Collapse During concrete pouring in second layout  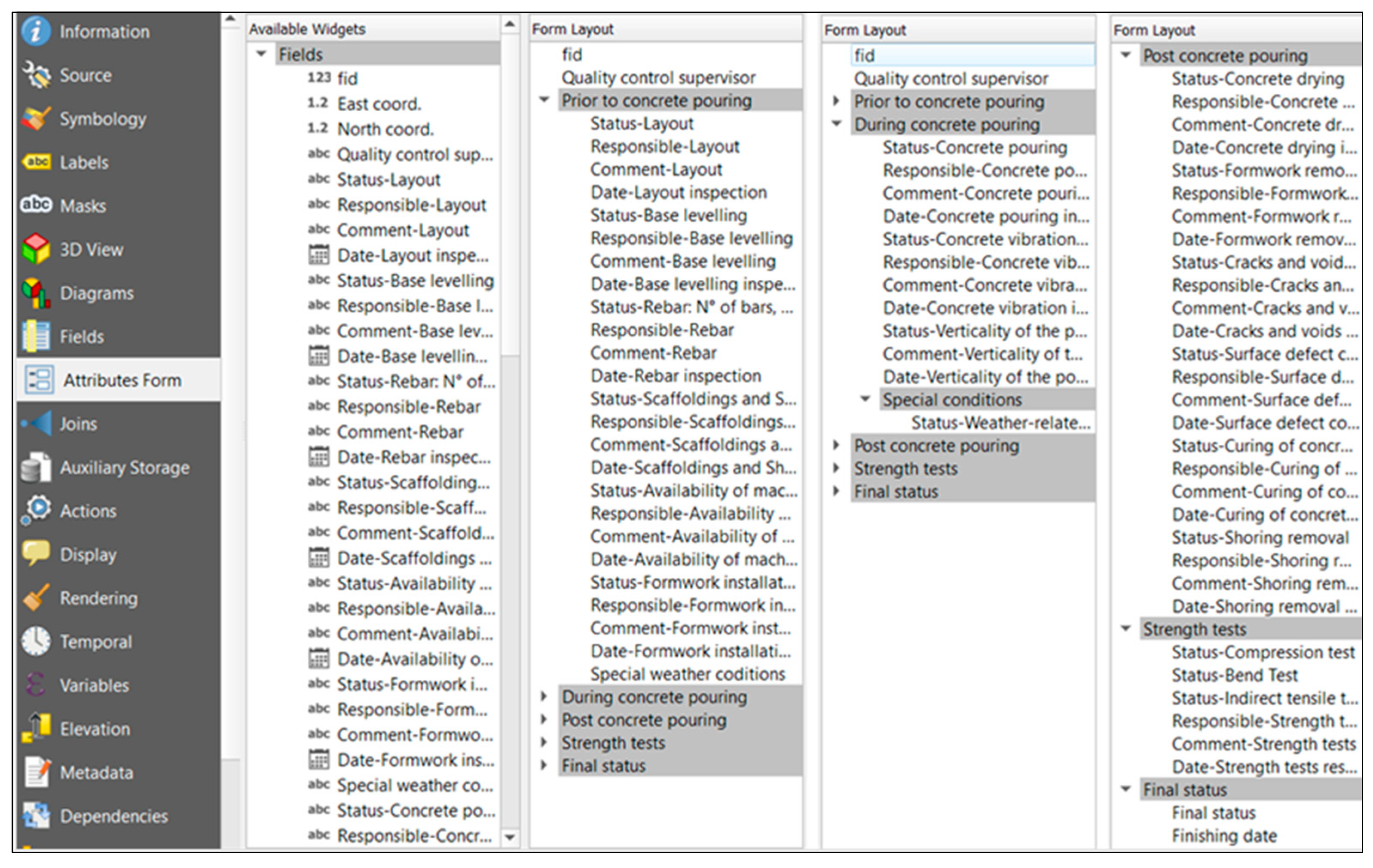836,124
